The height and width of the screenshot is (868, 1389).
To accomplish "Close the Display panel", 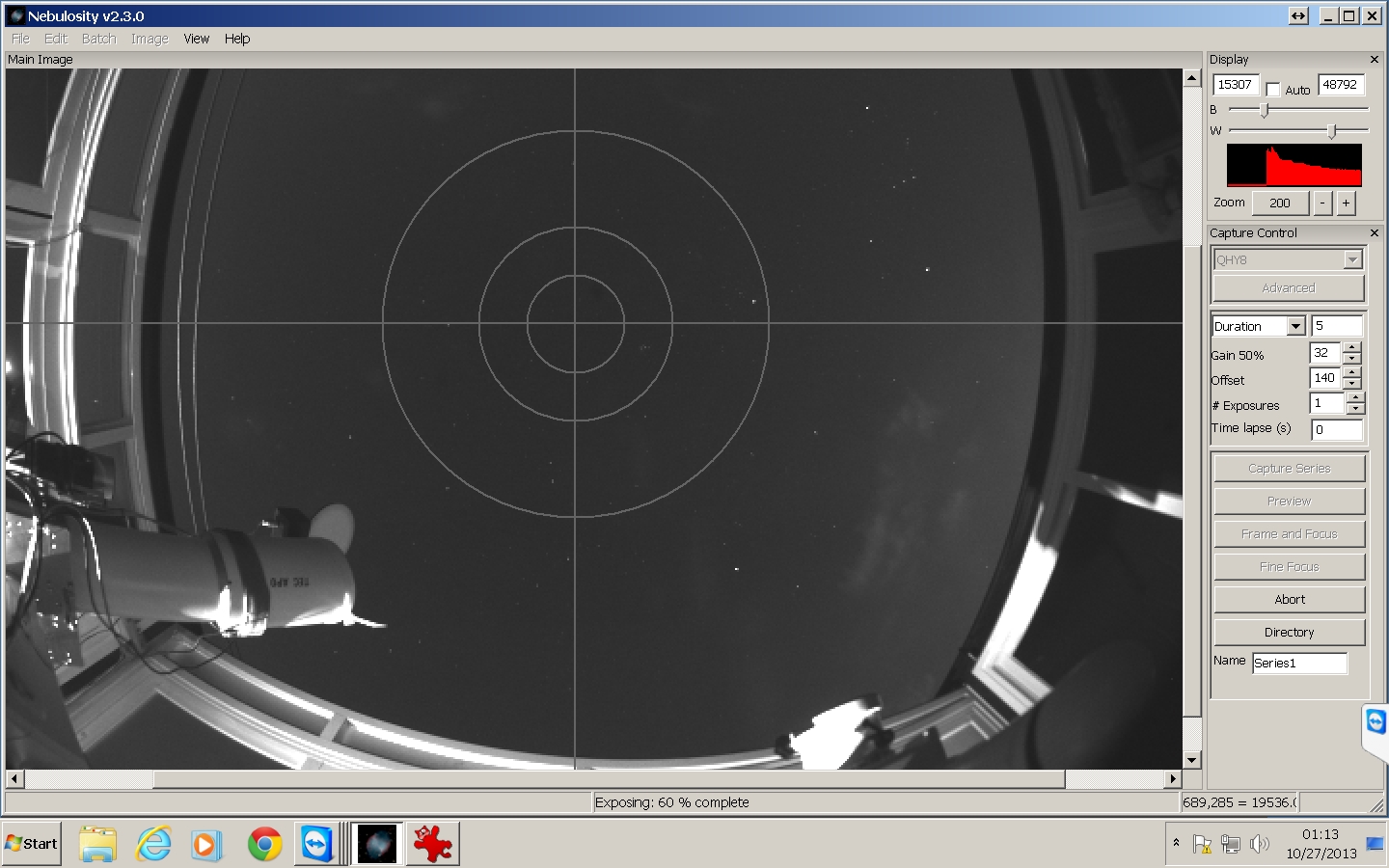I will [1375, 60].
